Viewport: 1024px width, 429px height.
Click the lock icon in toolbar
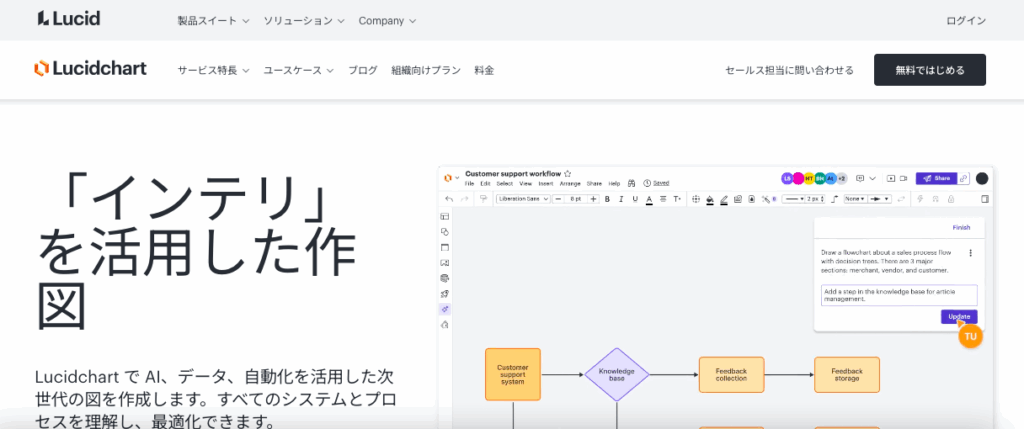951,199
